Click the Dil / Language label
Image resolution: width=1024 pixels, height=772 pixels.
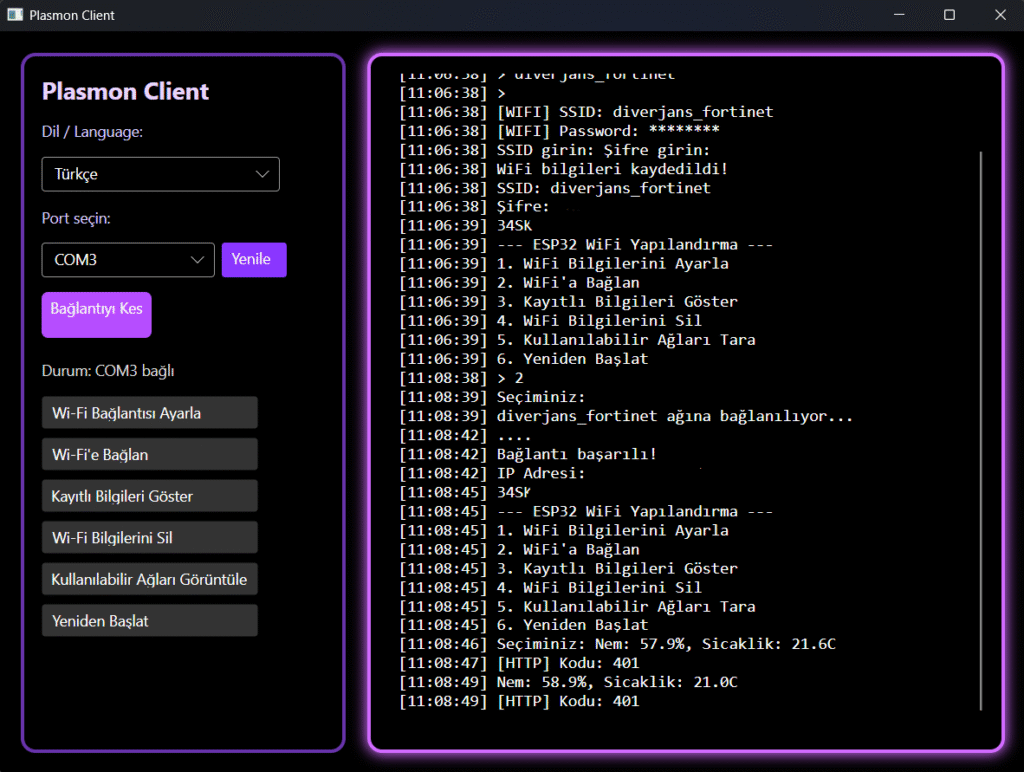92,132
